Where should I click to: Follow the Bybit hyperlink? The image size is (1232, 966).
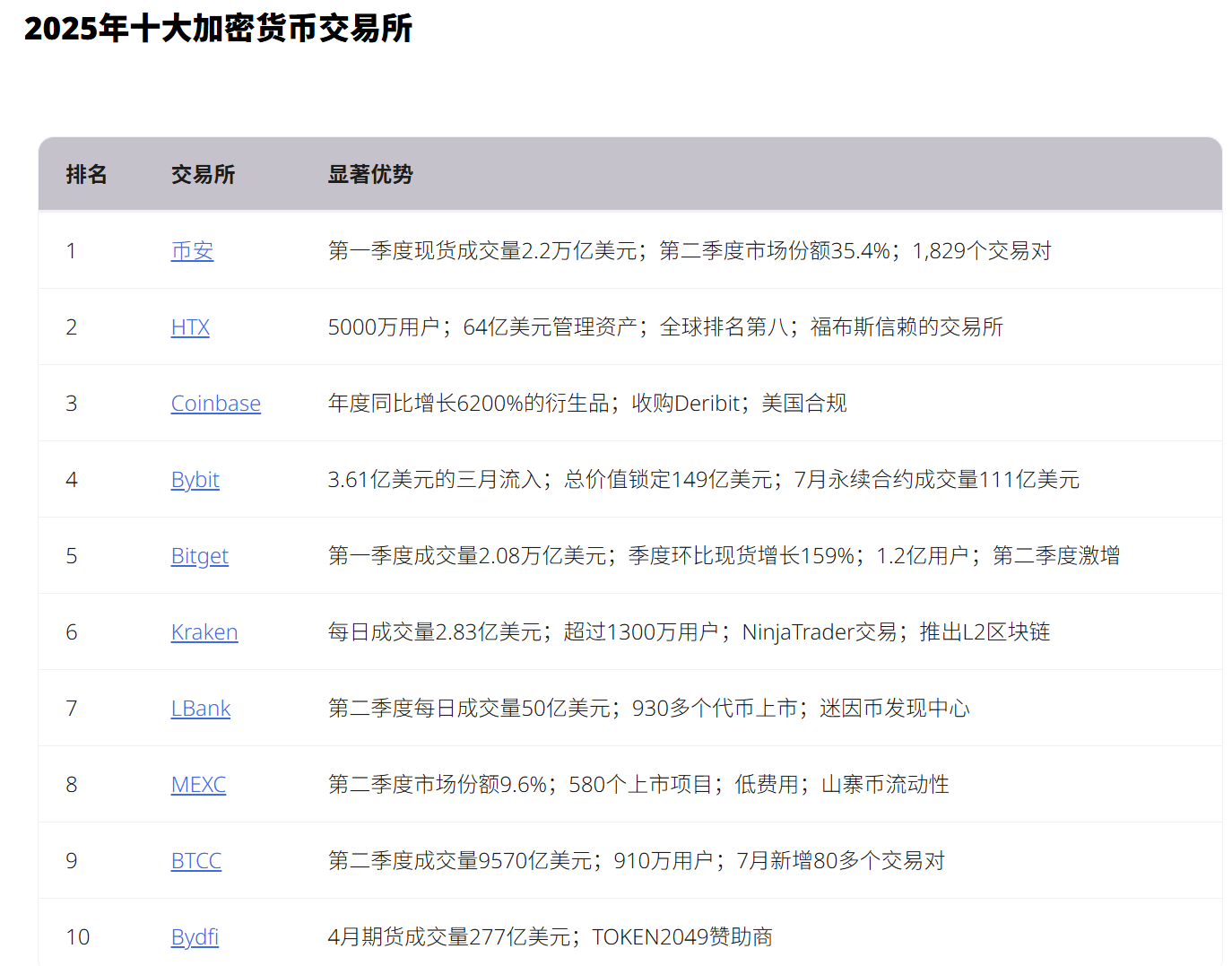coord(195,480)
